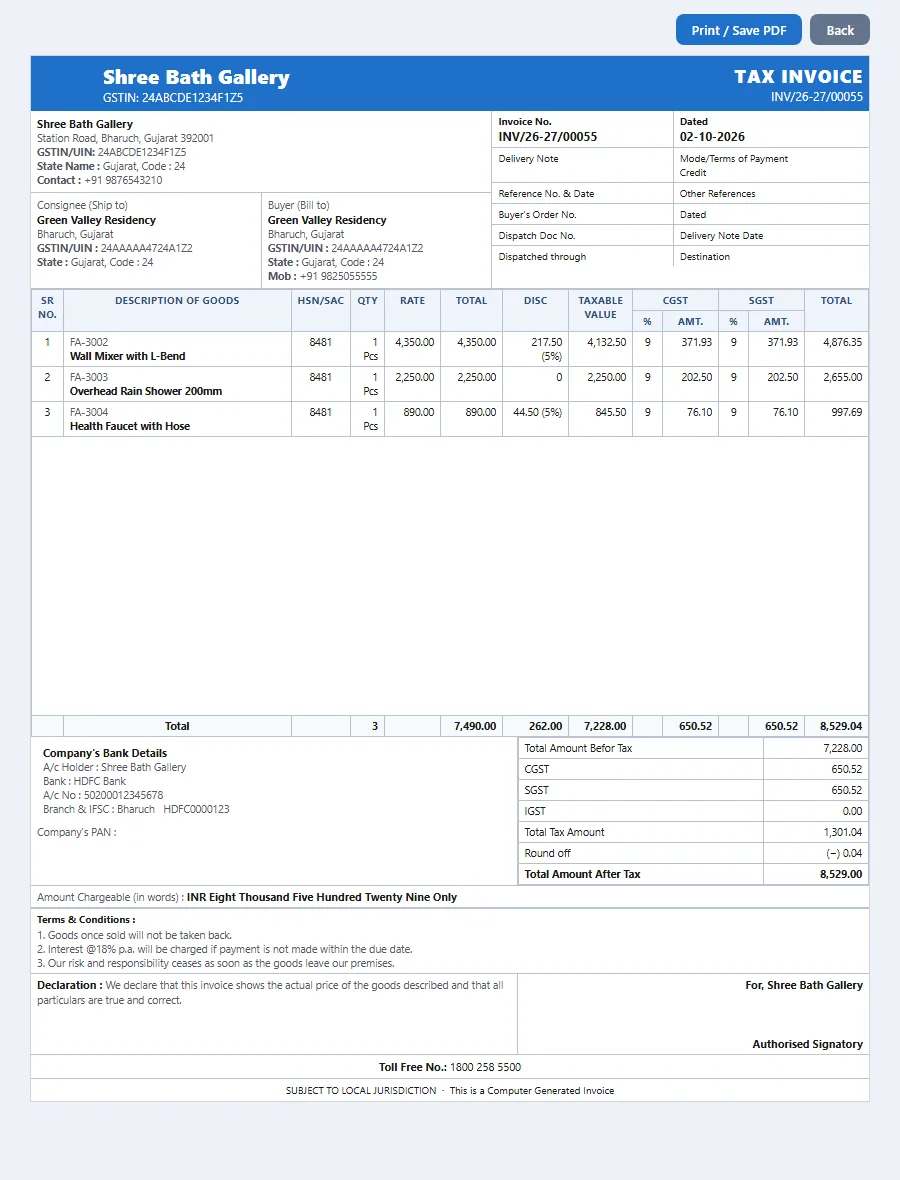Click invoice number INV/26-27/00055 under Invoice No.
Image resolution: width=900 pixels, height=1180 pixels.
(548, 137)
